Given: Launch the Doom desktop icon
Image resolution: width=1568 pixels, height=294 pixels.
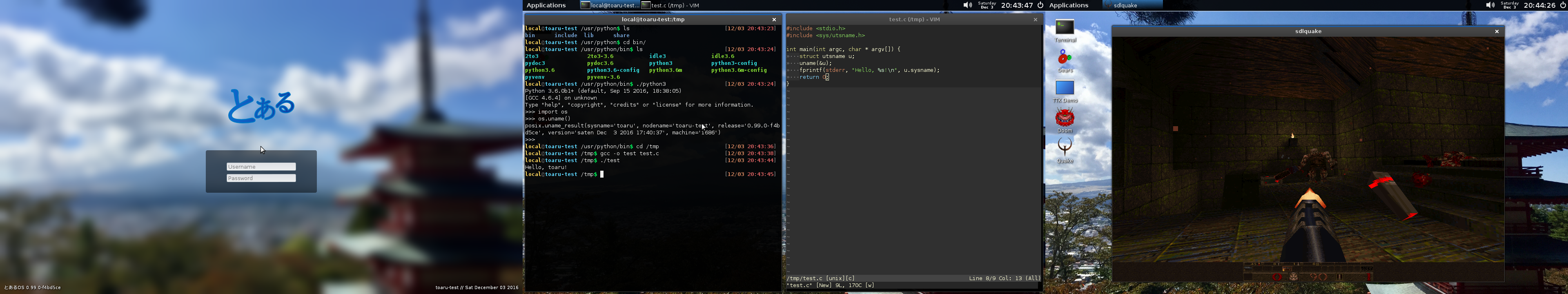Looking at the screenshot, I should coord(1065,120).
